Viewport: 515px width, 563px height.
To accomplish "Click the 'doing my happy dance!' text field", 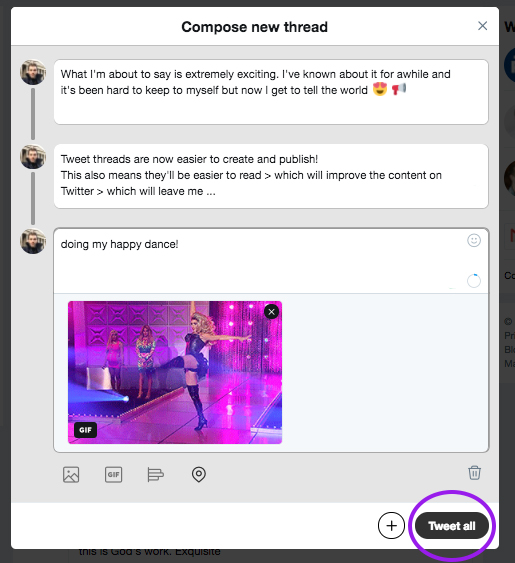I will pos(271,261).
